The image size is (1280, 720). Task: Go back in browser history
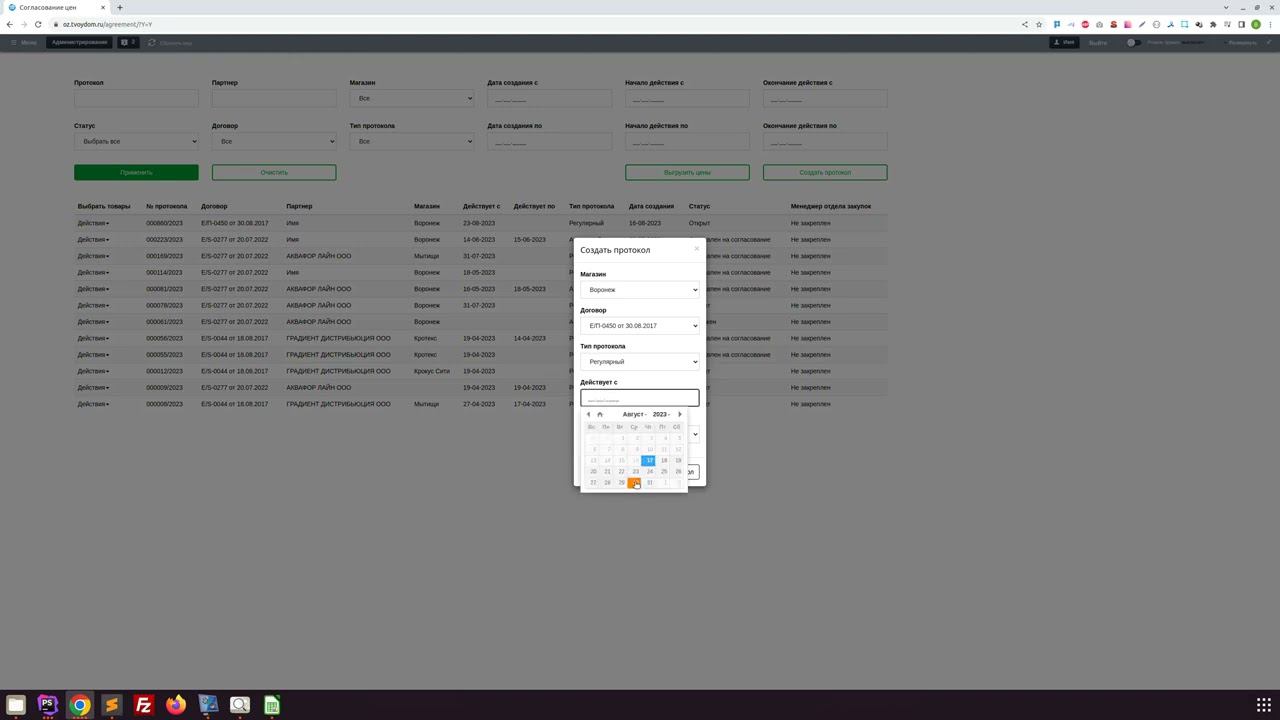10,24
